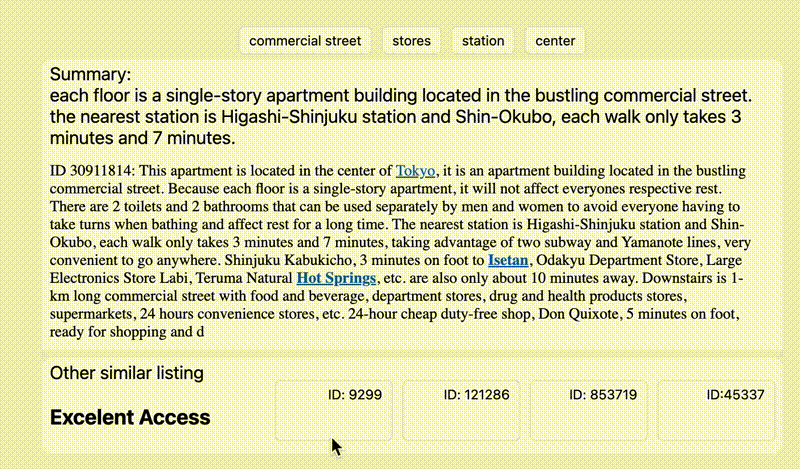Choose the "center" tag button
The height and width of the screenshot is (469, 800).
point(555,41)
